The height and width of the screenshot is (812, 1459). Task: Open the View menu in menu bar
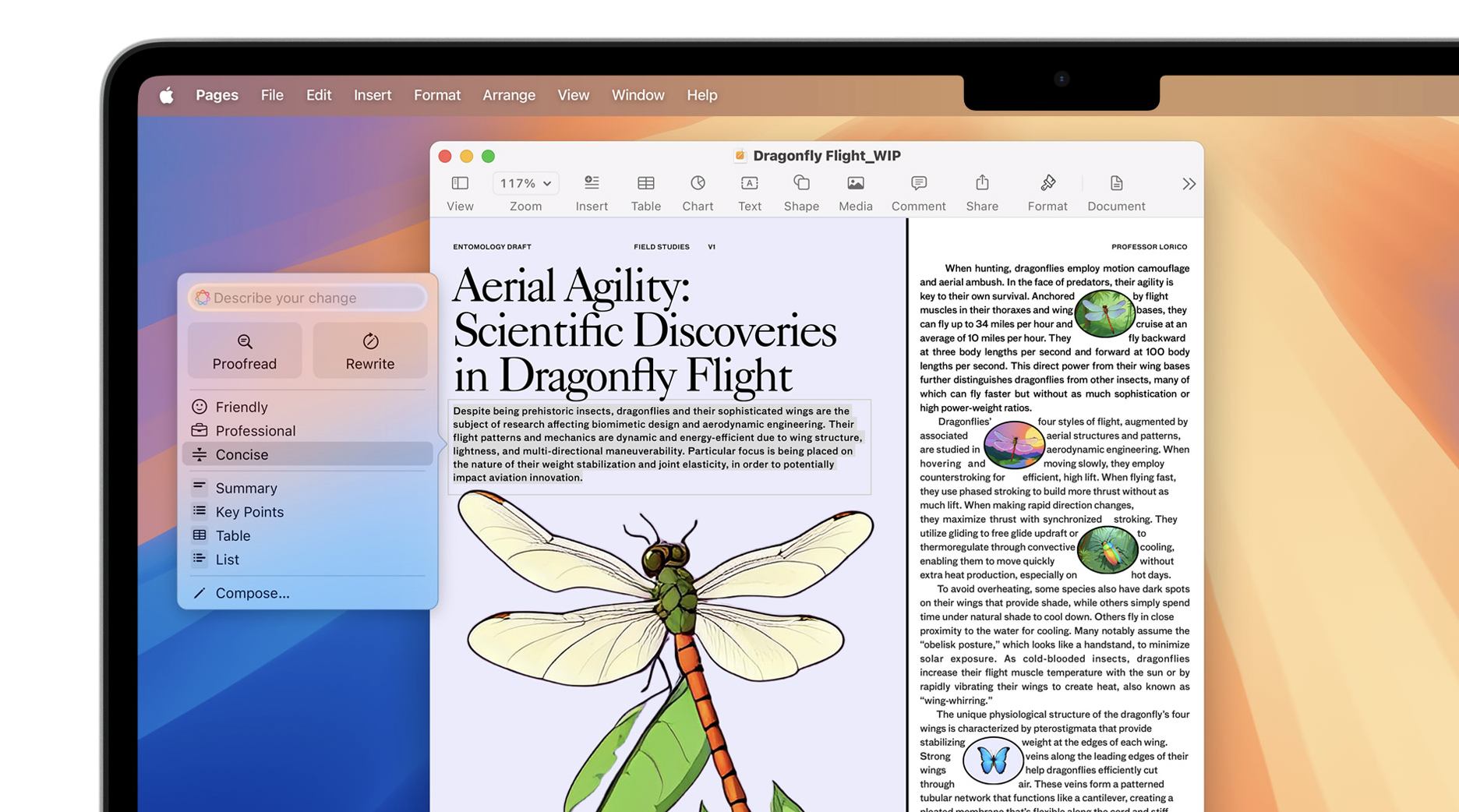pos(573,95)
